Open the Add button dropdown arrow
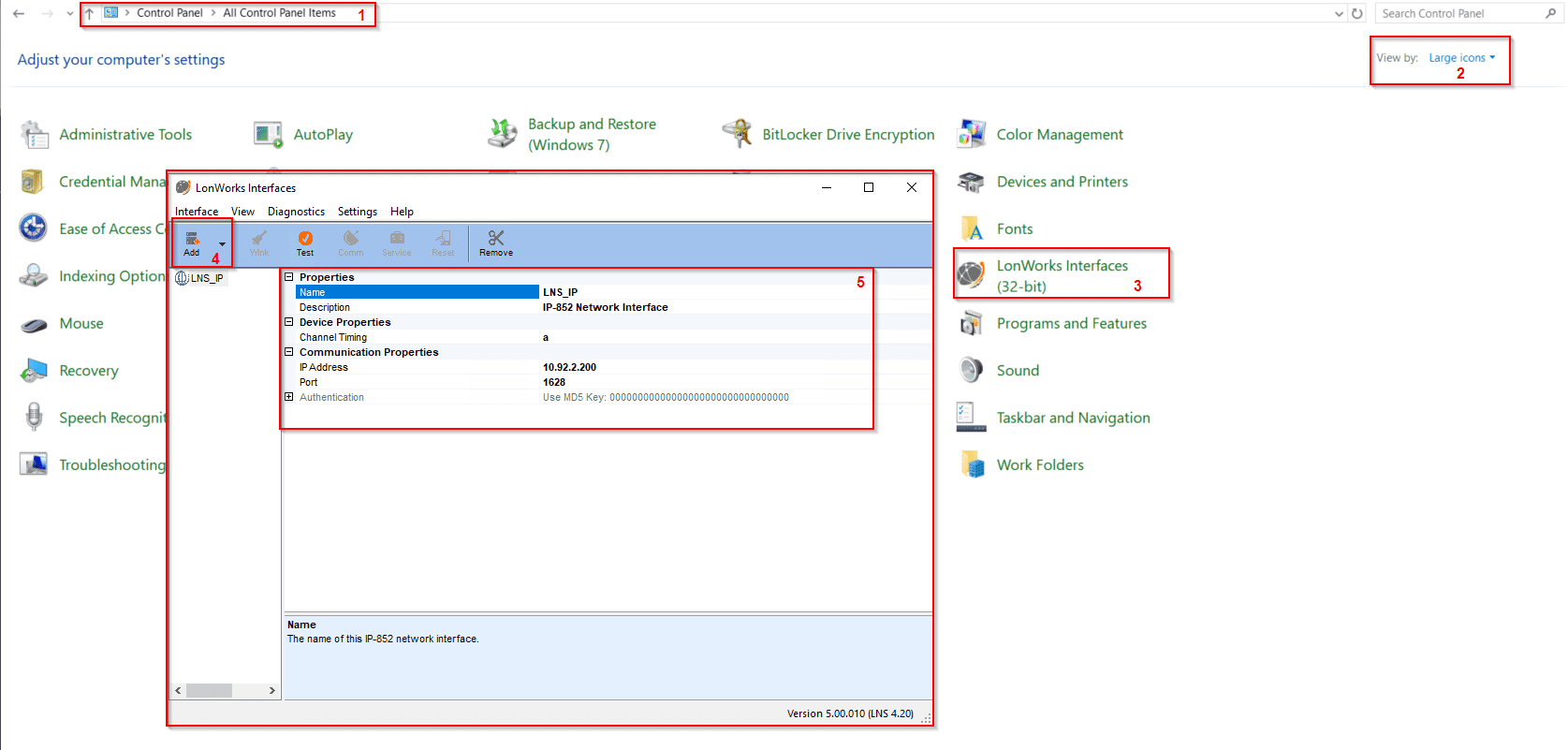 pos(222,244)
